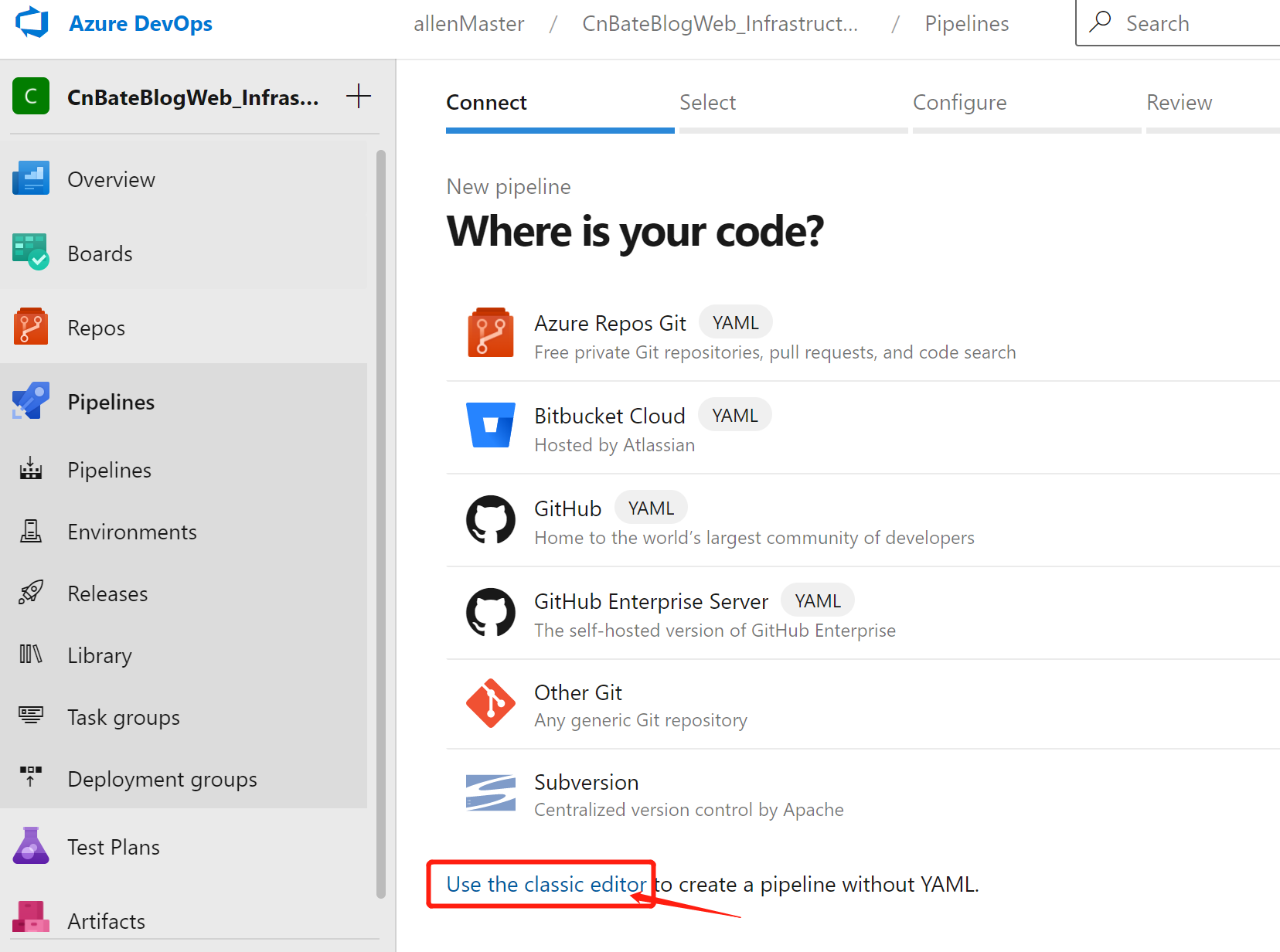The width and height of the screenshot is (1280, 952).
Task: Click 'Hosted by Atlassian' description text
Action: [x=614, y=446]
